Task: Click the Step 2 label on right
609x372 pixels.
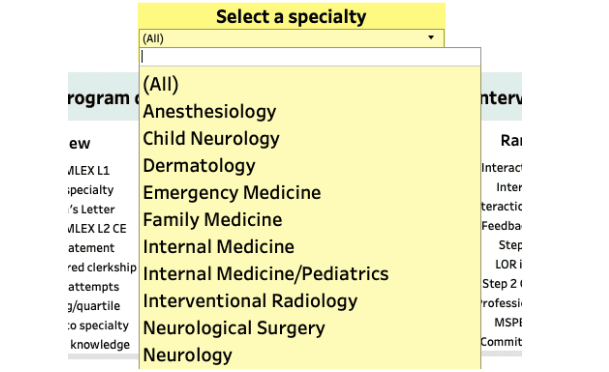Action: tap(501, 284)
